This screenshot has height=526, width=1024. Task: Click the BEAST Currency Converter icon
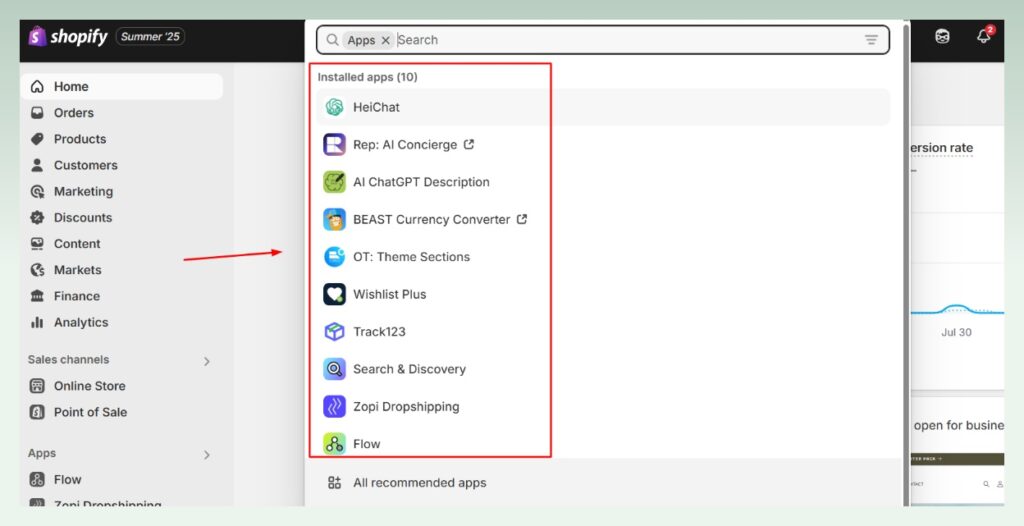pos(334,220)
